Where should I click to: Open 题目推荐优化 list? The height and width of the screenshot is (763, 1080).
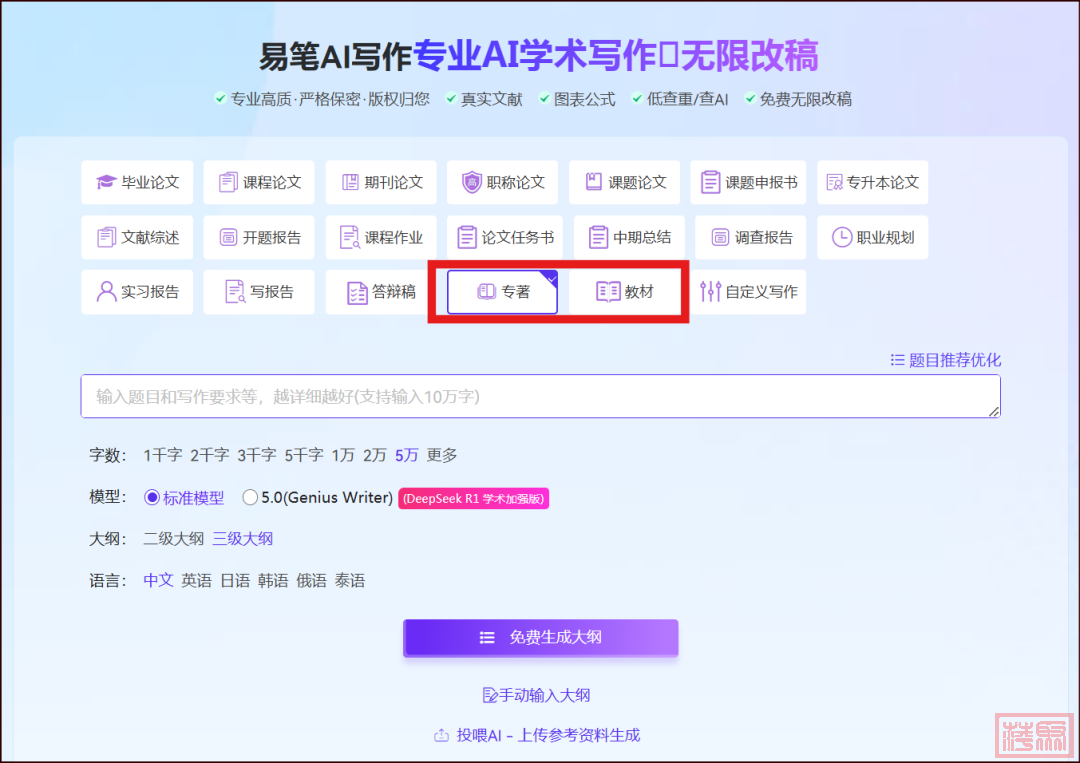pyautogui.click(x=945, y=360)
